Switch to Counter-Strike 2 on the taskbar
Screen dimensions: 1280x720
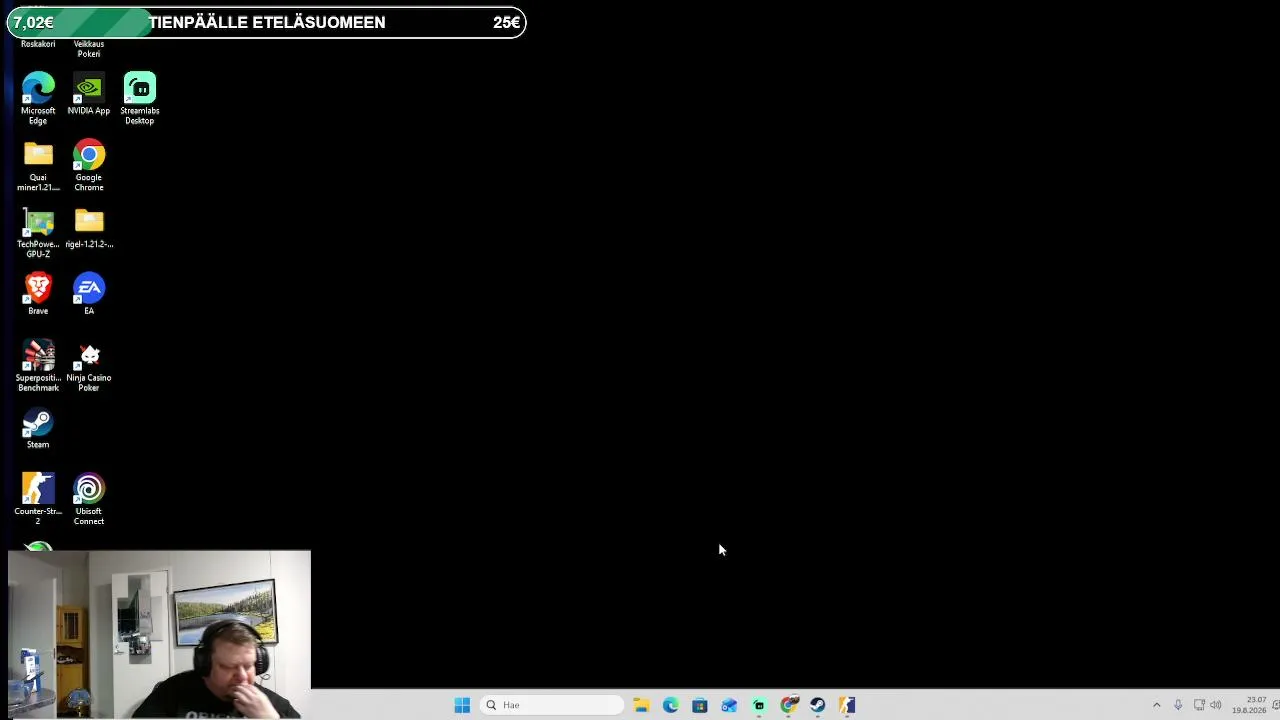(x=848, y=705)
